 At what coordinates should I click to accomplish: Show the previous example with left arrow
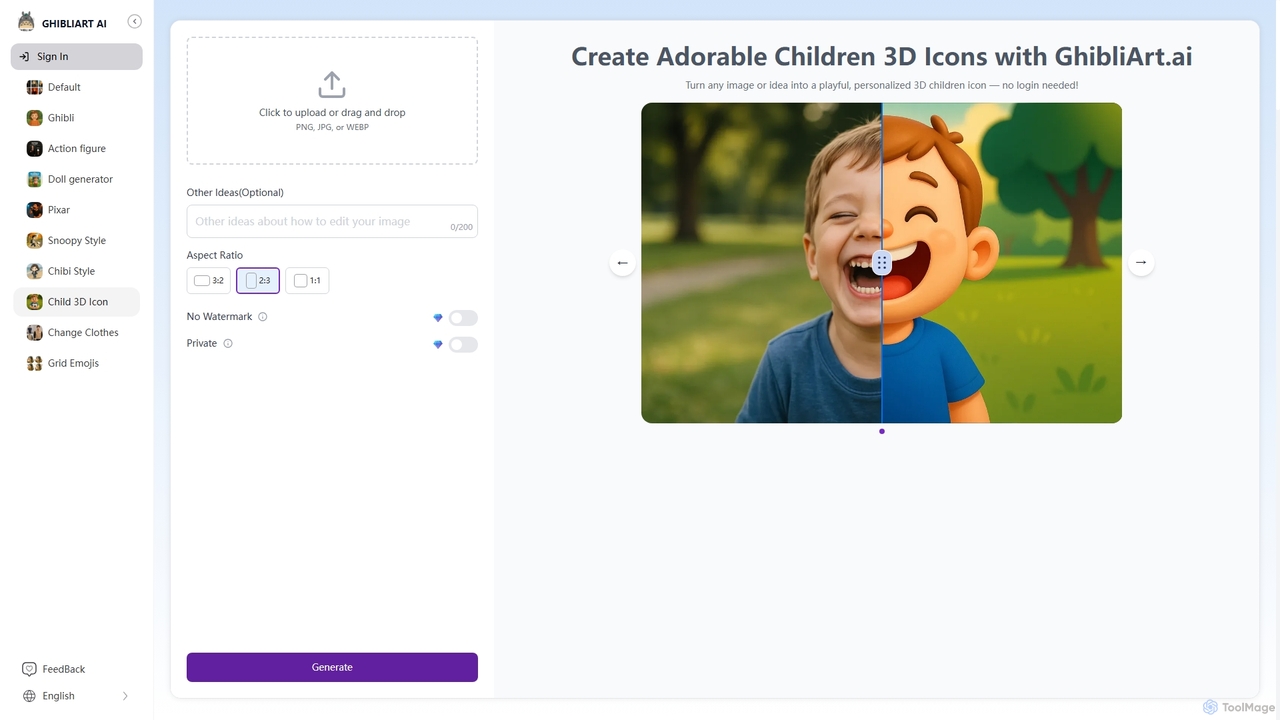tap(622, 262)
